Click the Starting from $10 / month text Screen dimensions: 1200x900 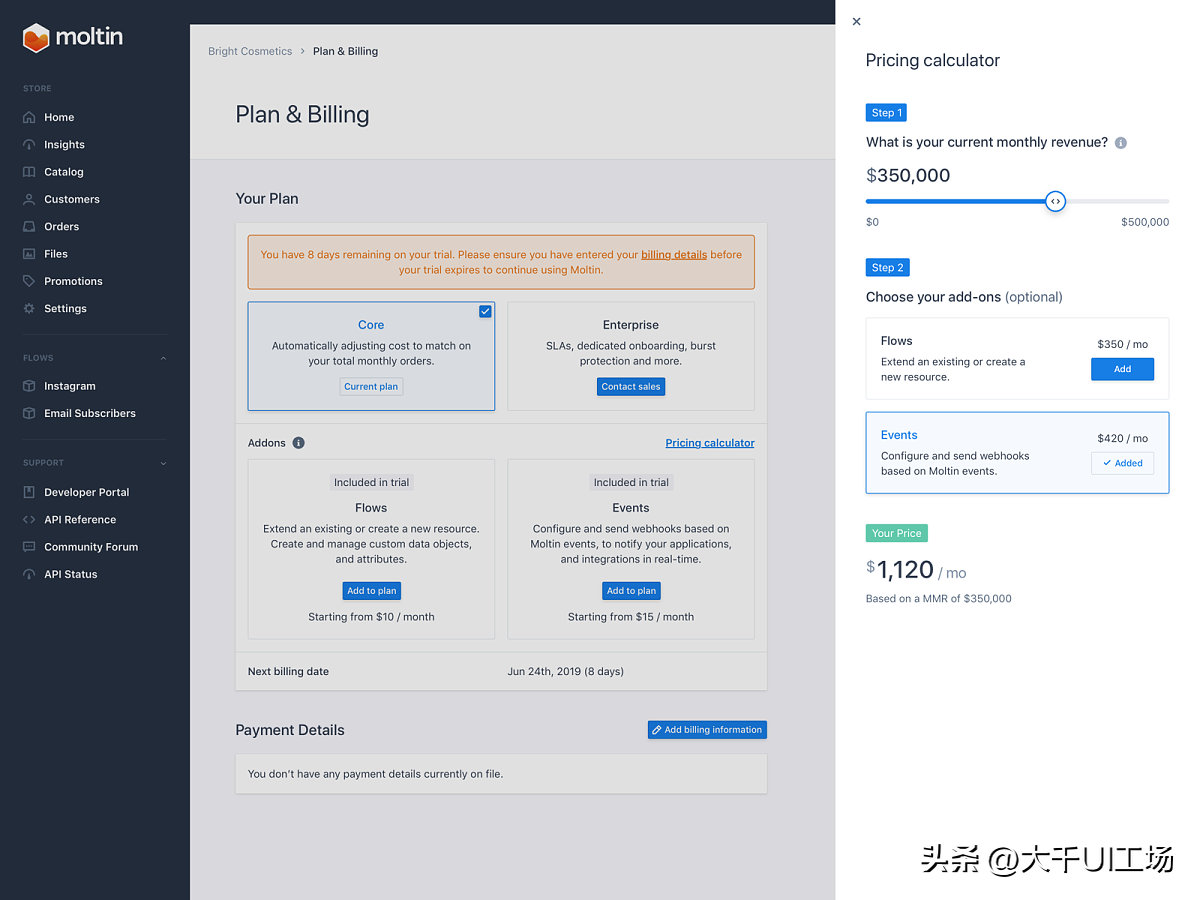[x=371, y=617]
